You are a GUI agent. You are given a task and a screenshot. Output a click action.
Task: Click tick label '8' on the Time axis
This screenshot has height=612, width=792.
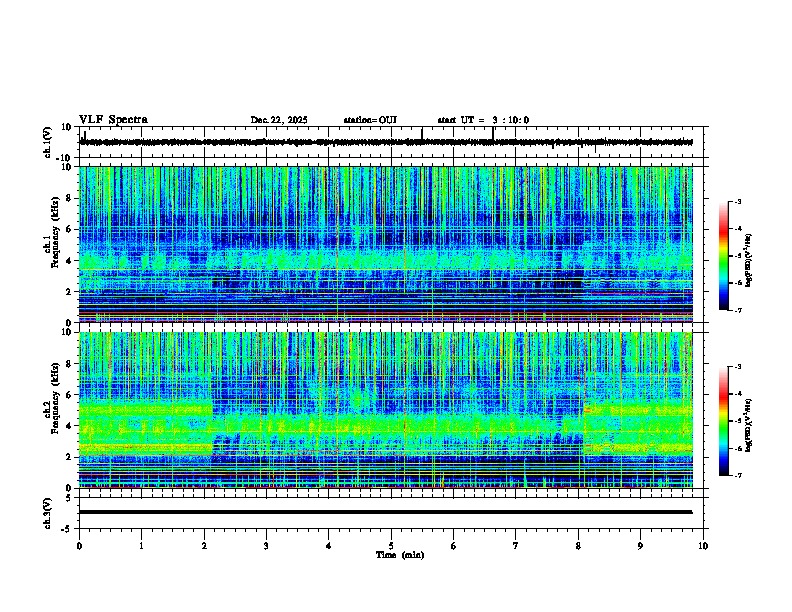click(578, 546)
